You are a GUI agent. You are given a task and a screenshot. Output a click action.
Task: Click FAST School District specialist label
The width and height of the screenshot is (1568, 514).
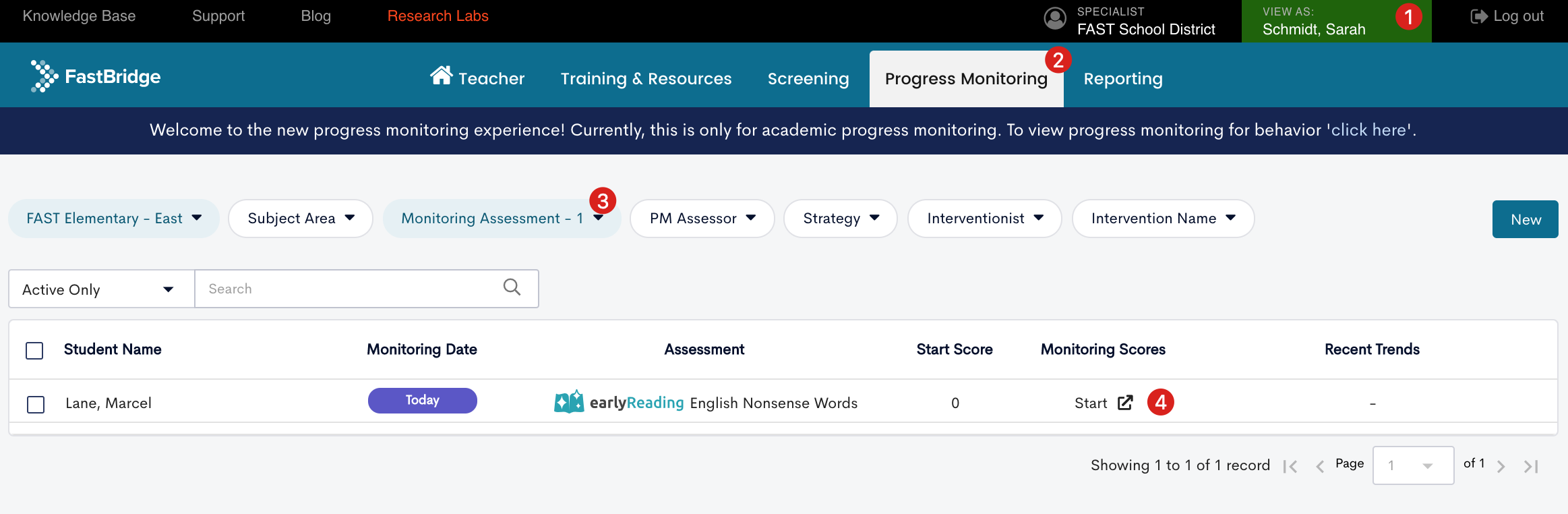(1146, 29)
